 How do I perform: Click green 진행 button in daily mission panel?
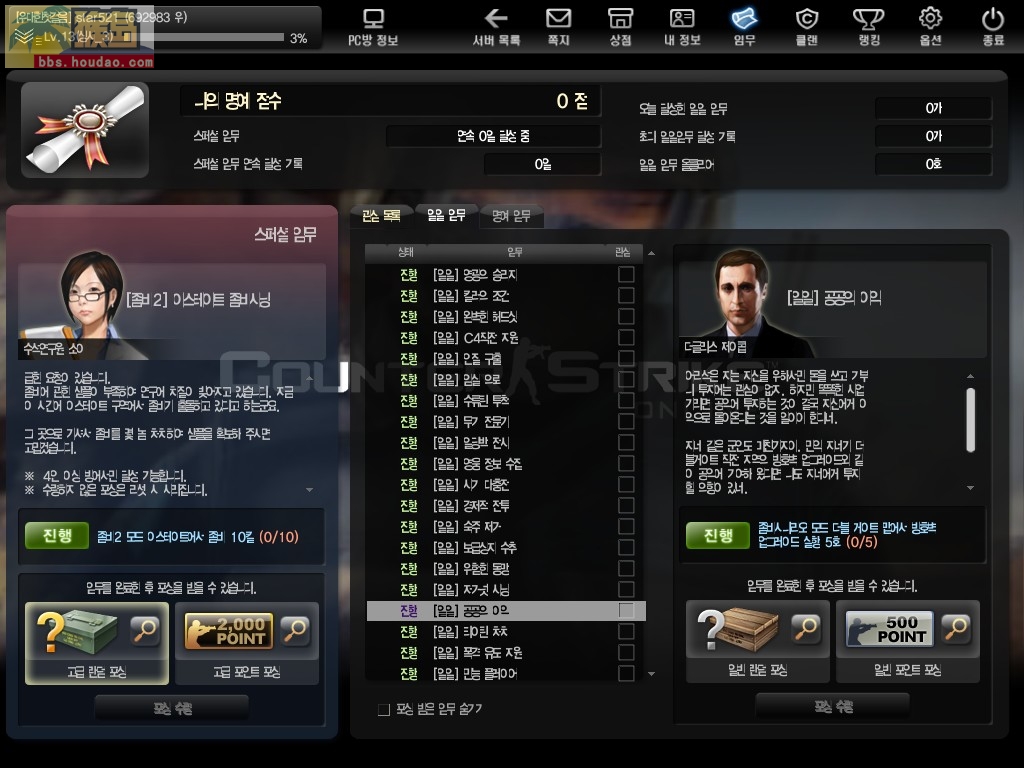[x=718, y=536]
